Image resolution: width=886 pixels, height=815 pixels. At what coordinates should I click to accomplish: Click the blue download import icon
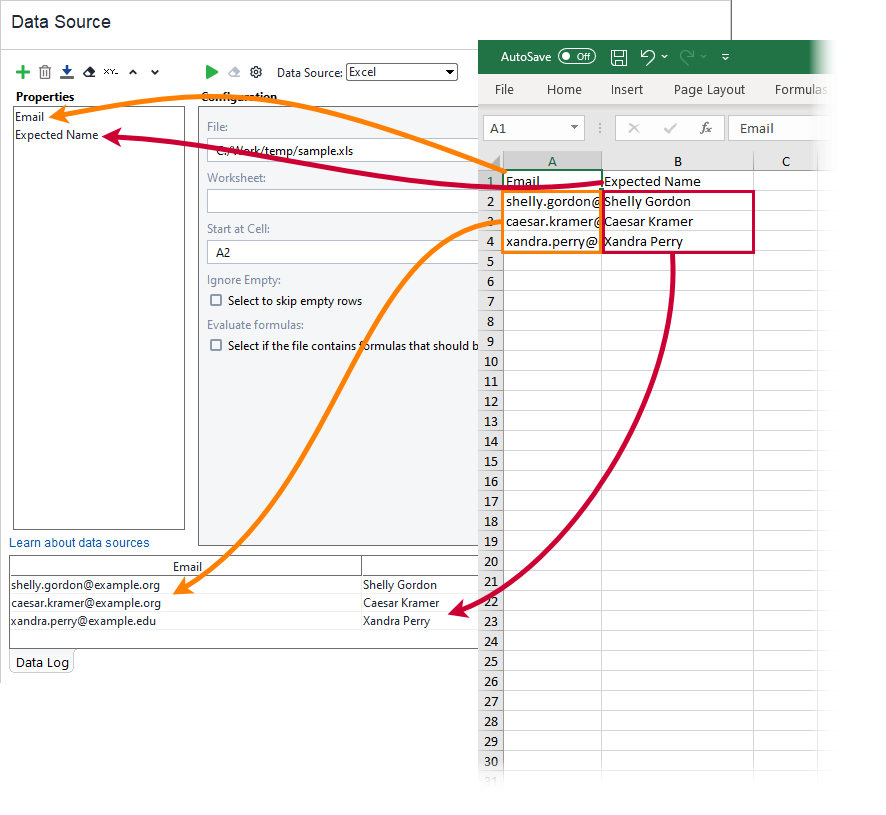pyautogui.click(x=67, y=72)
